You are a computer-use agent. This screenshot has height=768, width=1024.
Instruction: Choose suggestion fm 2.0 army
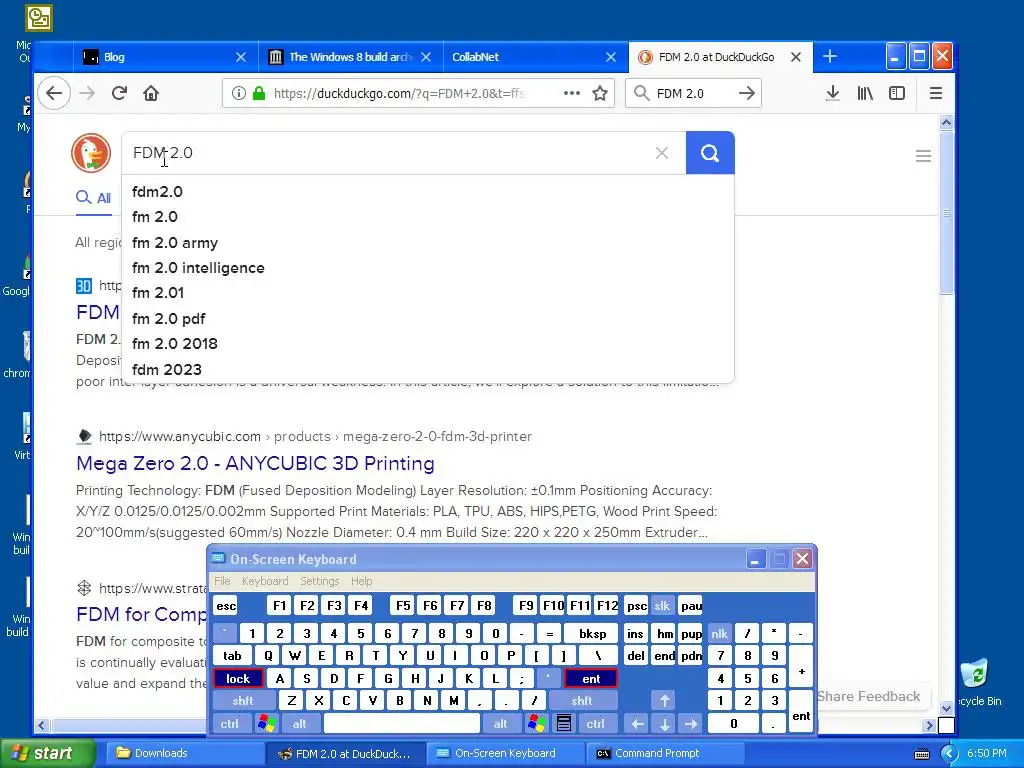[x=428, y=243]
